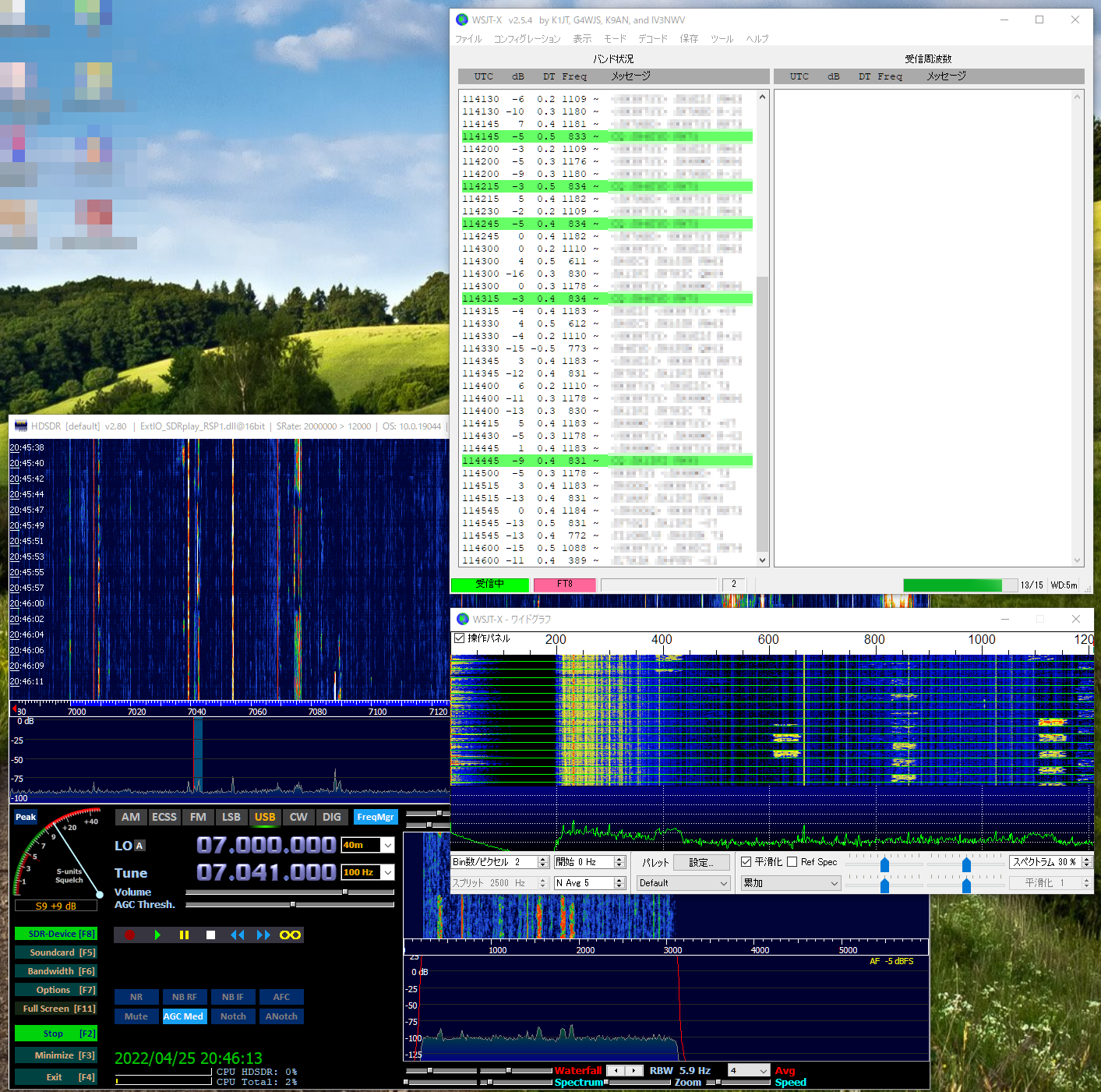
Task: Click the Wide Graph window title icon
Action: coord(463,619)
